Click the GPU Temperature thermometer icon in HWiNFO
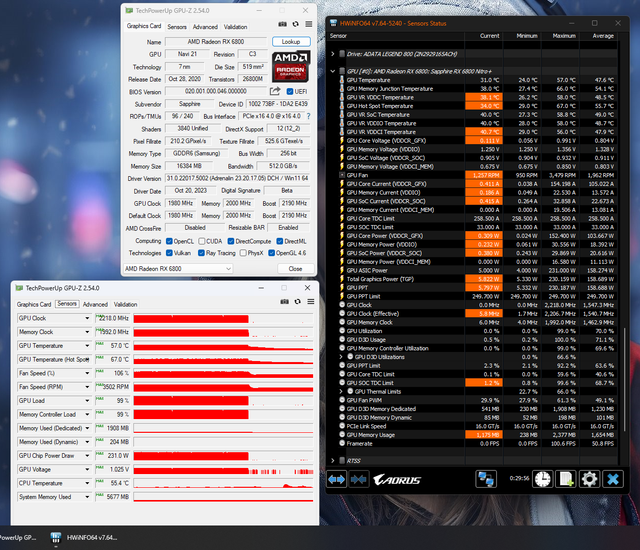This screenshot has height=550, width=640. point(342,80)
